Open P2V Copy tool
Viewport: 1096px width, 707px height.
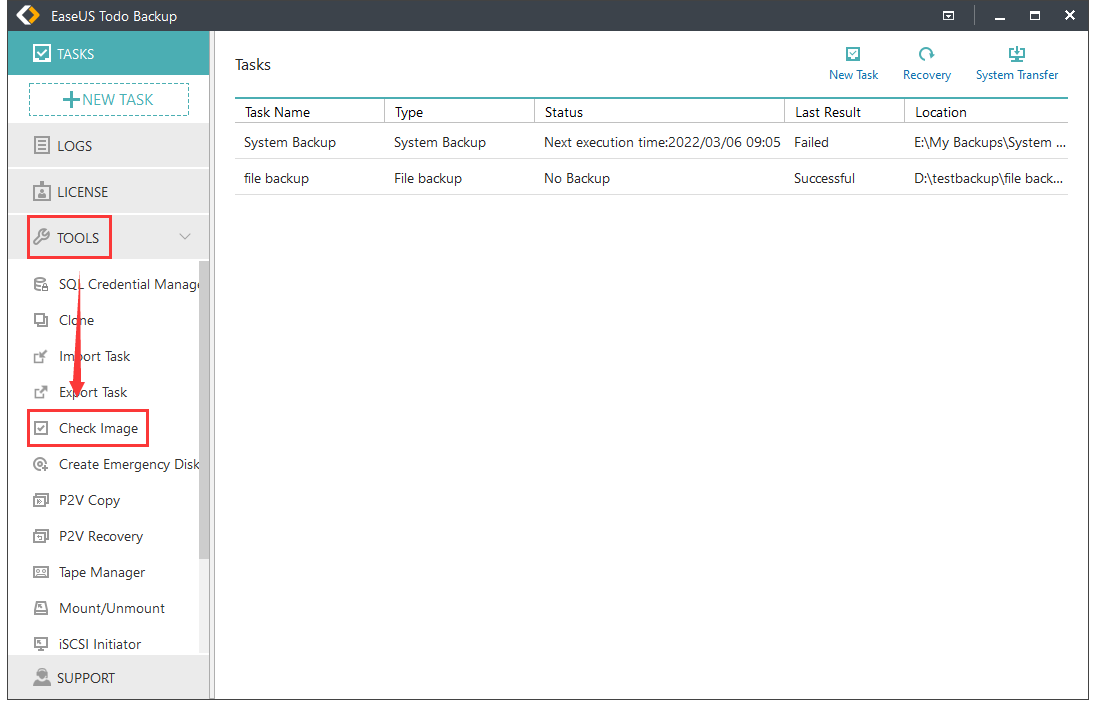coord(89,500)
